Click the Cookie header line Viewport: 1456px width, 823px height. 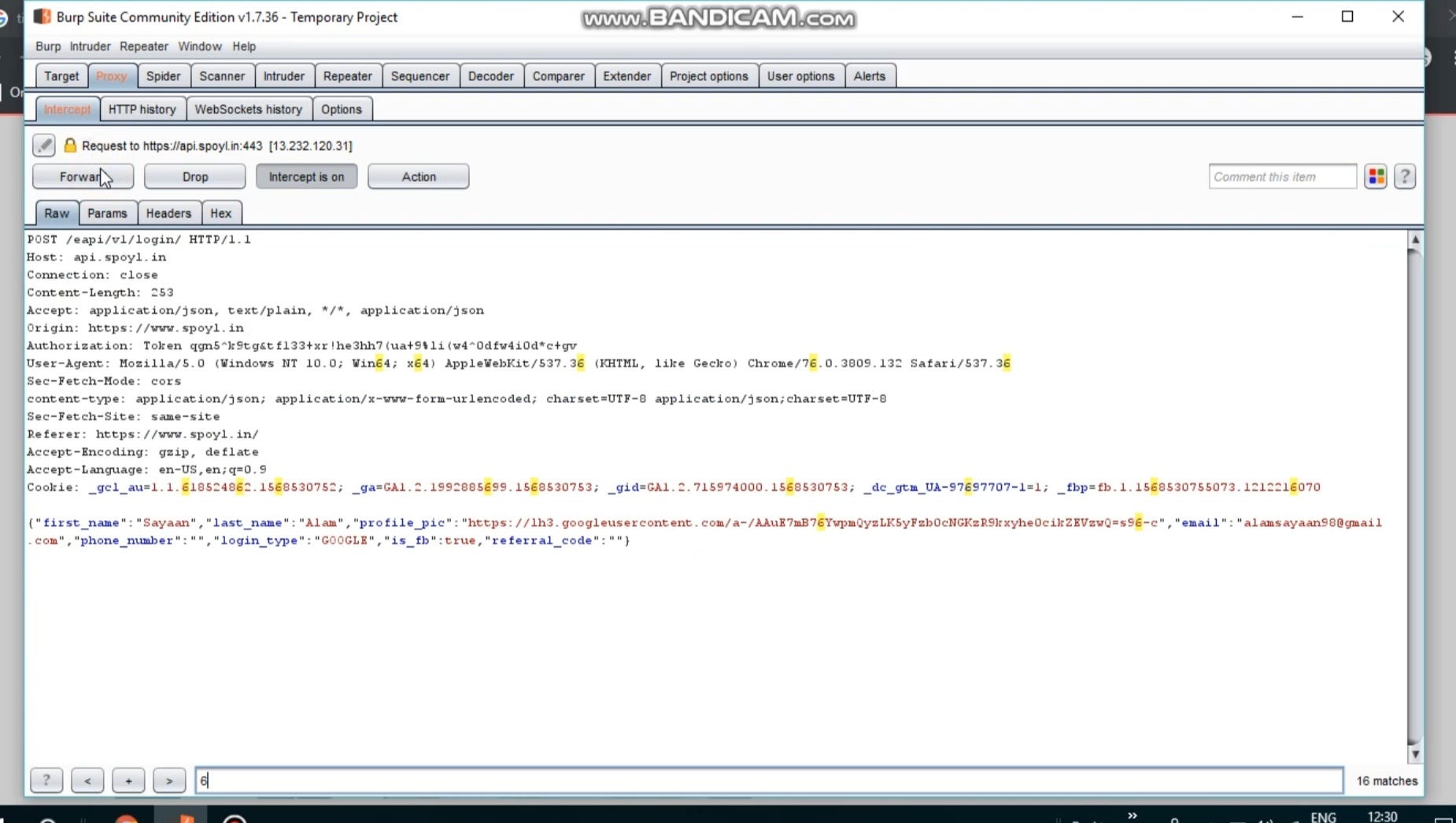[x=674, y=487]
